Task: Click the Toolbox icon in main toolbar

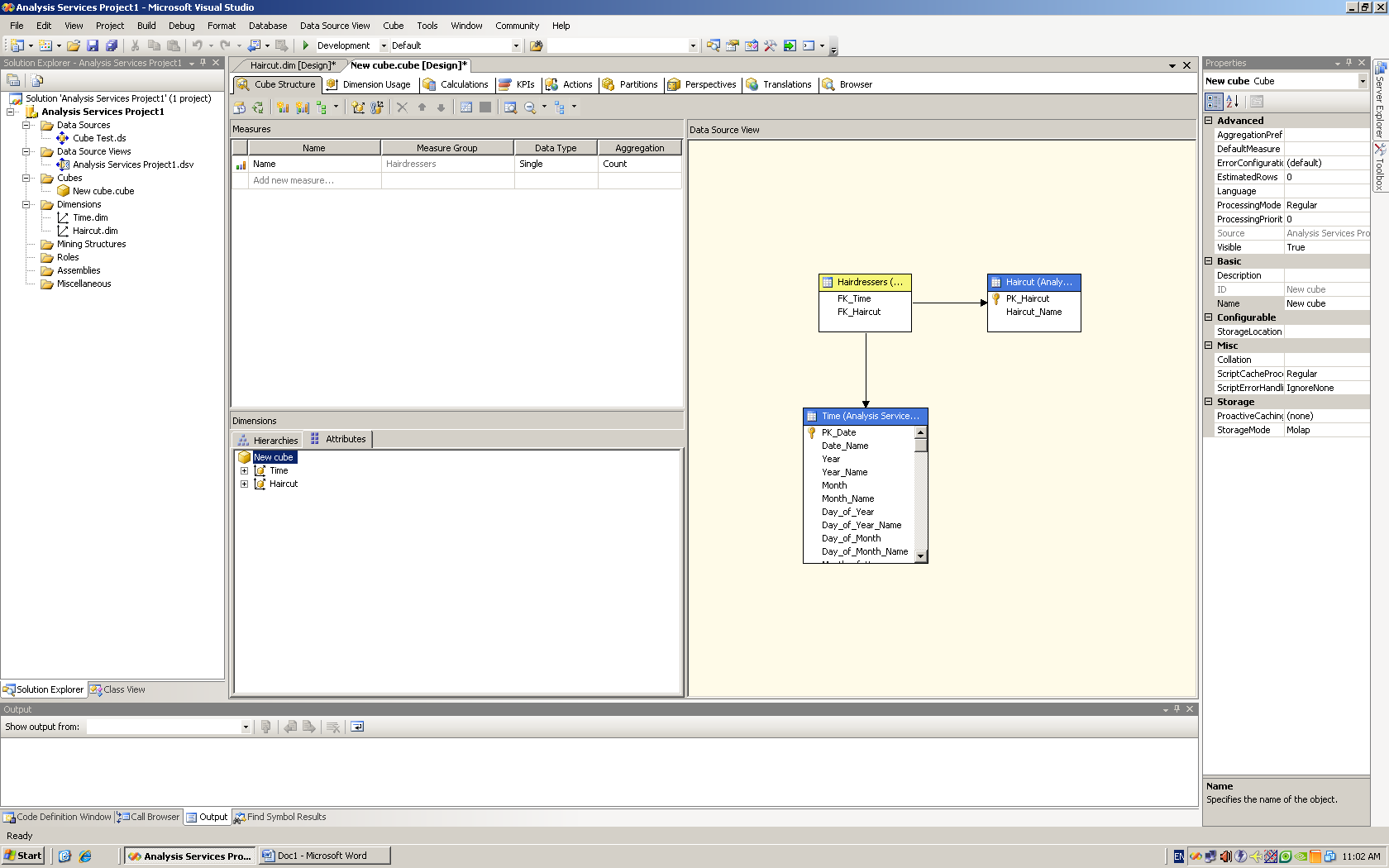Action: [771, 45]
